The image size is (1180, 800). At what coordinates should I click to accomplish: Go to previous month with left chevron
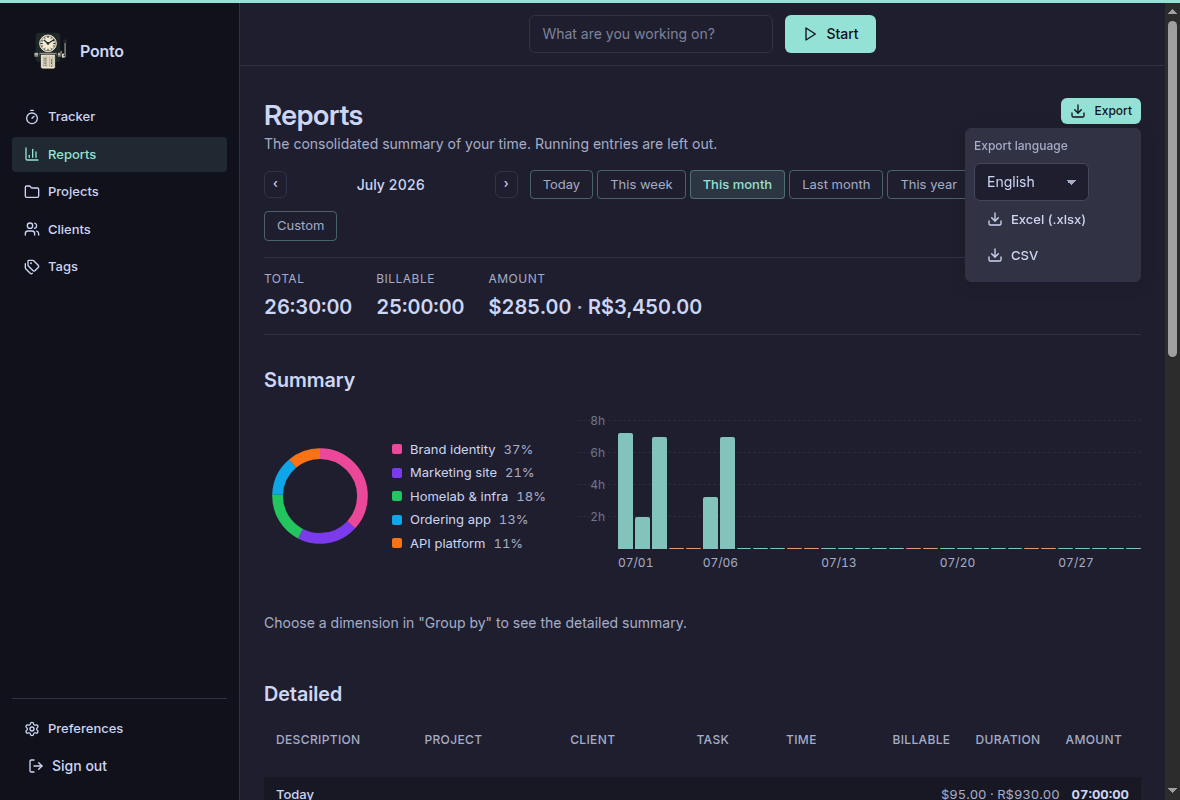click(275, 184)
